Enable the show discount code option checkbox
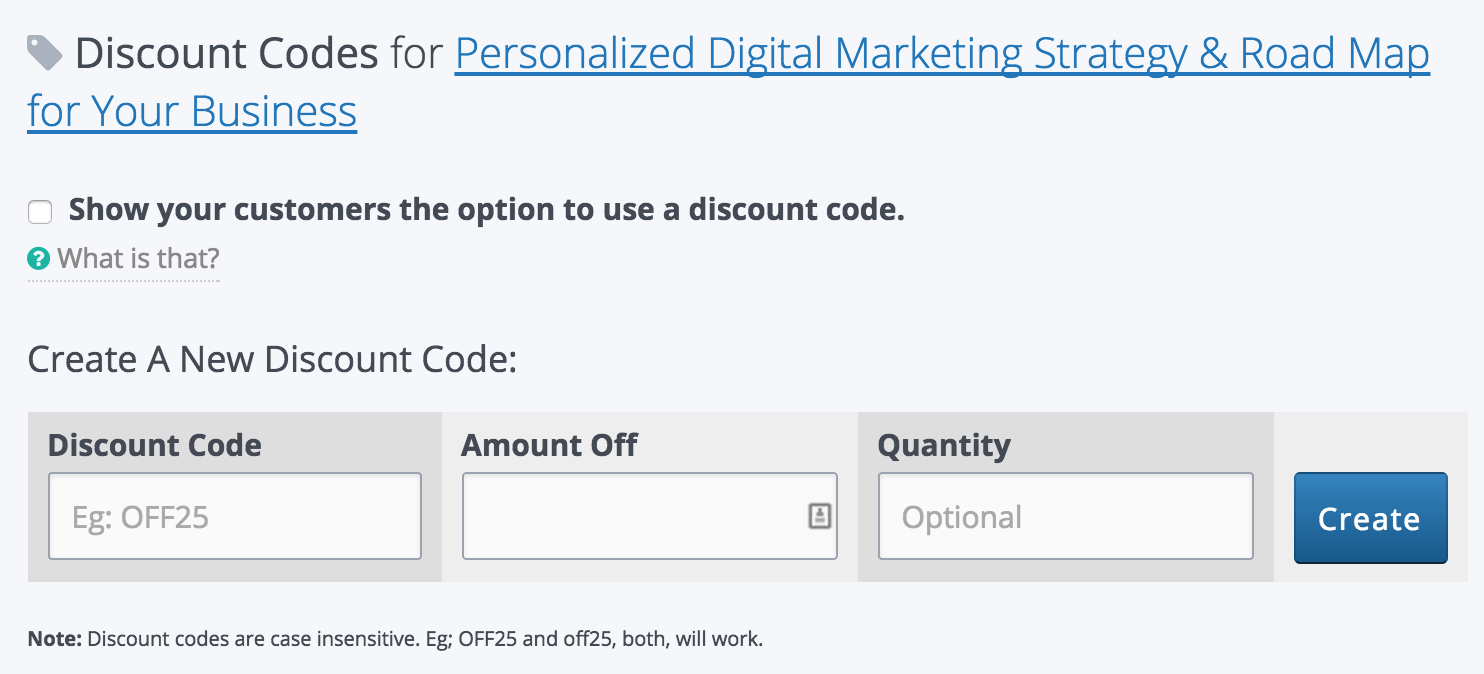The height and width of the screenshot is (674, 1484). point(40,212)
